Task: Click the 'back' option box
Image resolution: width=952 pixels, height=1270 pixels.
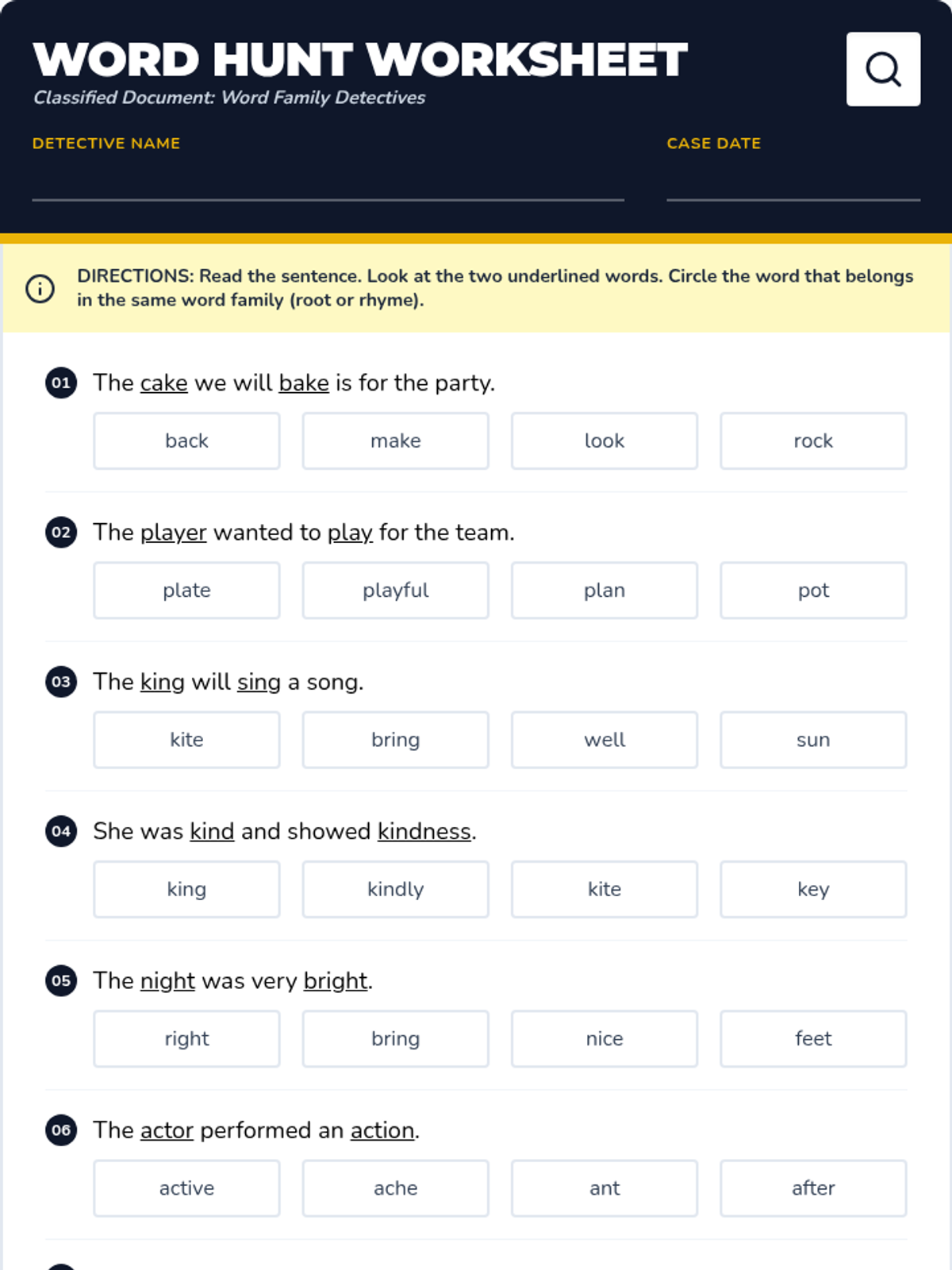Action: [186, 441]
